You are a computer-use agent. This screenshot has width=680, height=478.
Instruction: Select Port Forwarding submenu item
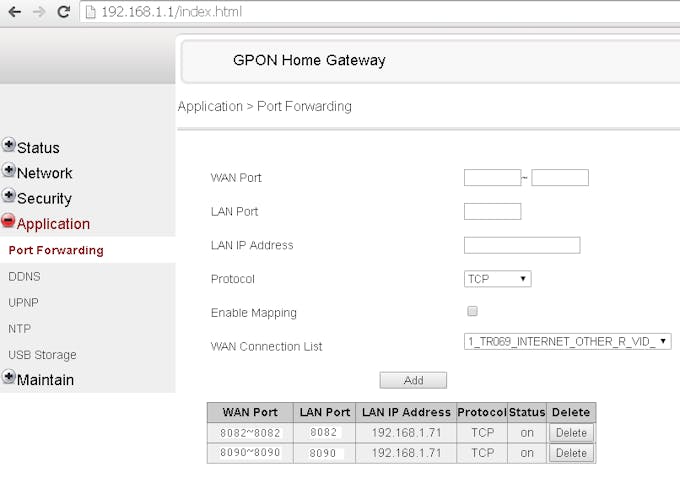tap(56, 250)
